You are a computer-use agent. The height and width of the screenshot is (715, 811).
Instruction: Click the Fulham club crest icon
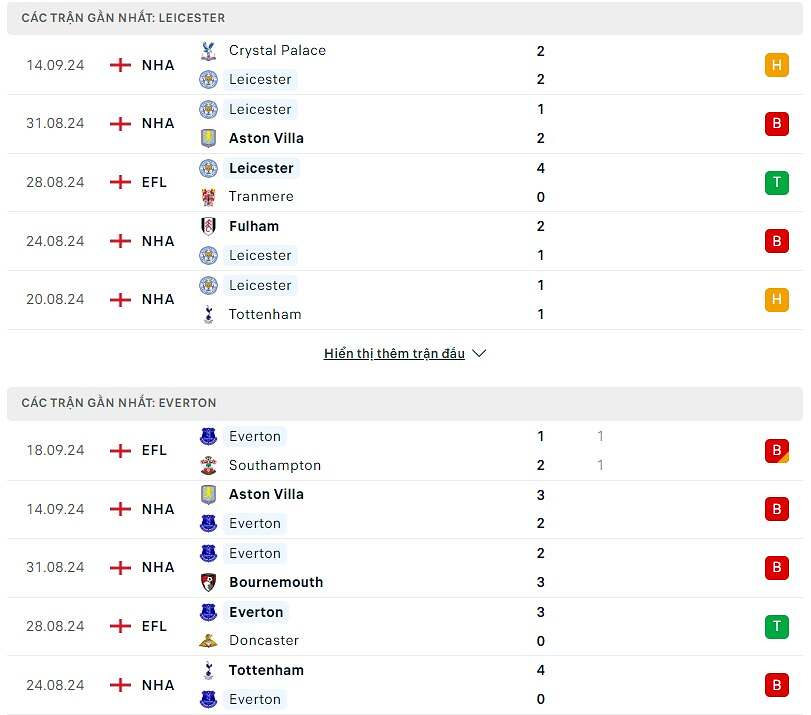pyautogui.click(x=208, y=226)
